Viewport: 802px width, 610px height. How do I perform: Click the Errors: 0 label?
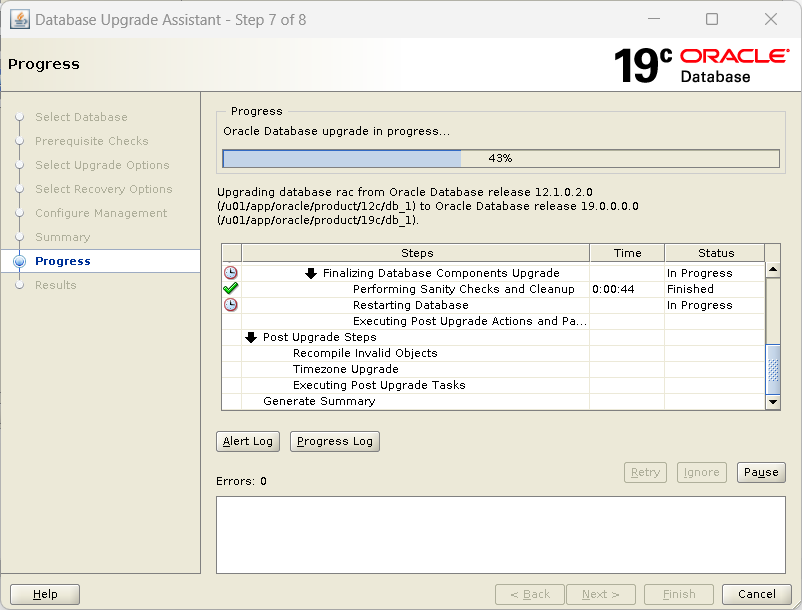point(241,481)
